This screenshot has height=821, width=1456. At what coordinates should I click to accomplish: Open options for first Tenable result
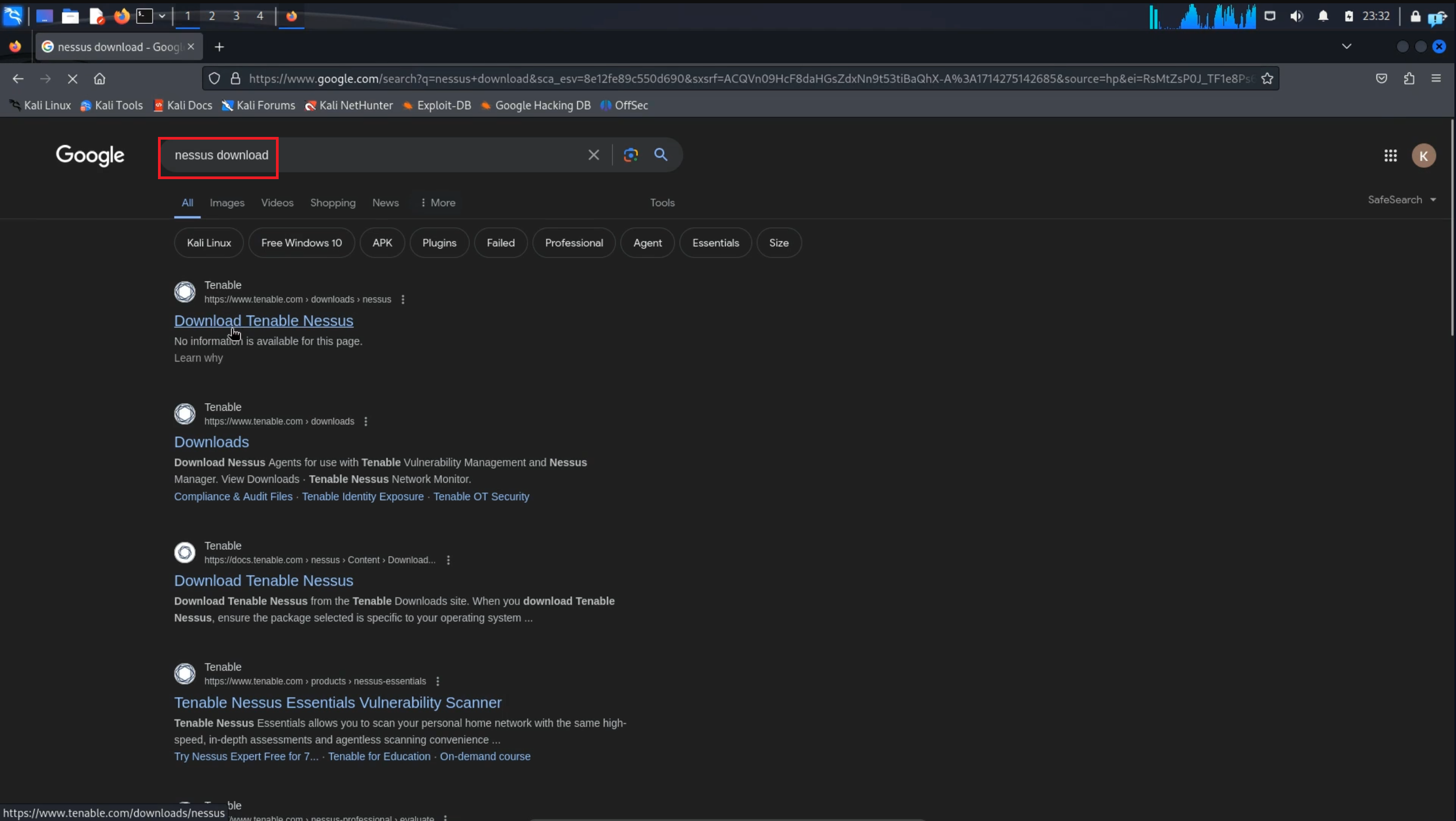403,299
